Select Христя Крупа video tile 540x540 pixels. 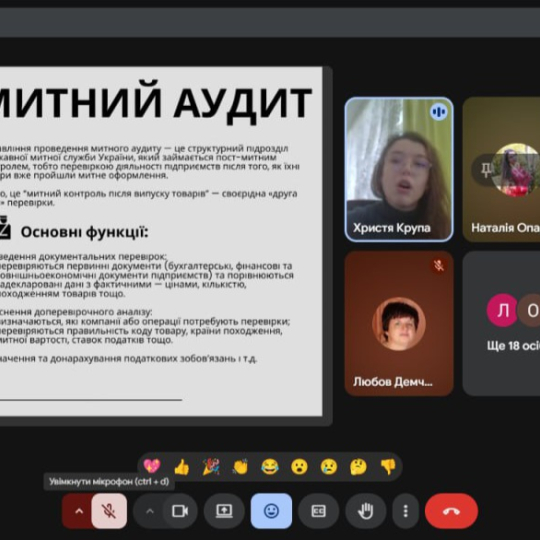point(399,169)
